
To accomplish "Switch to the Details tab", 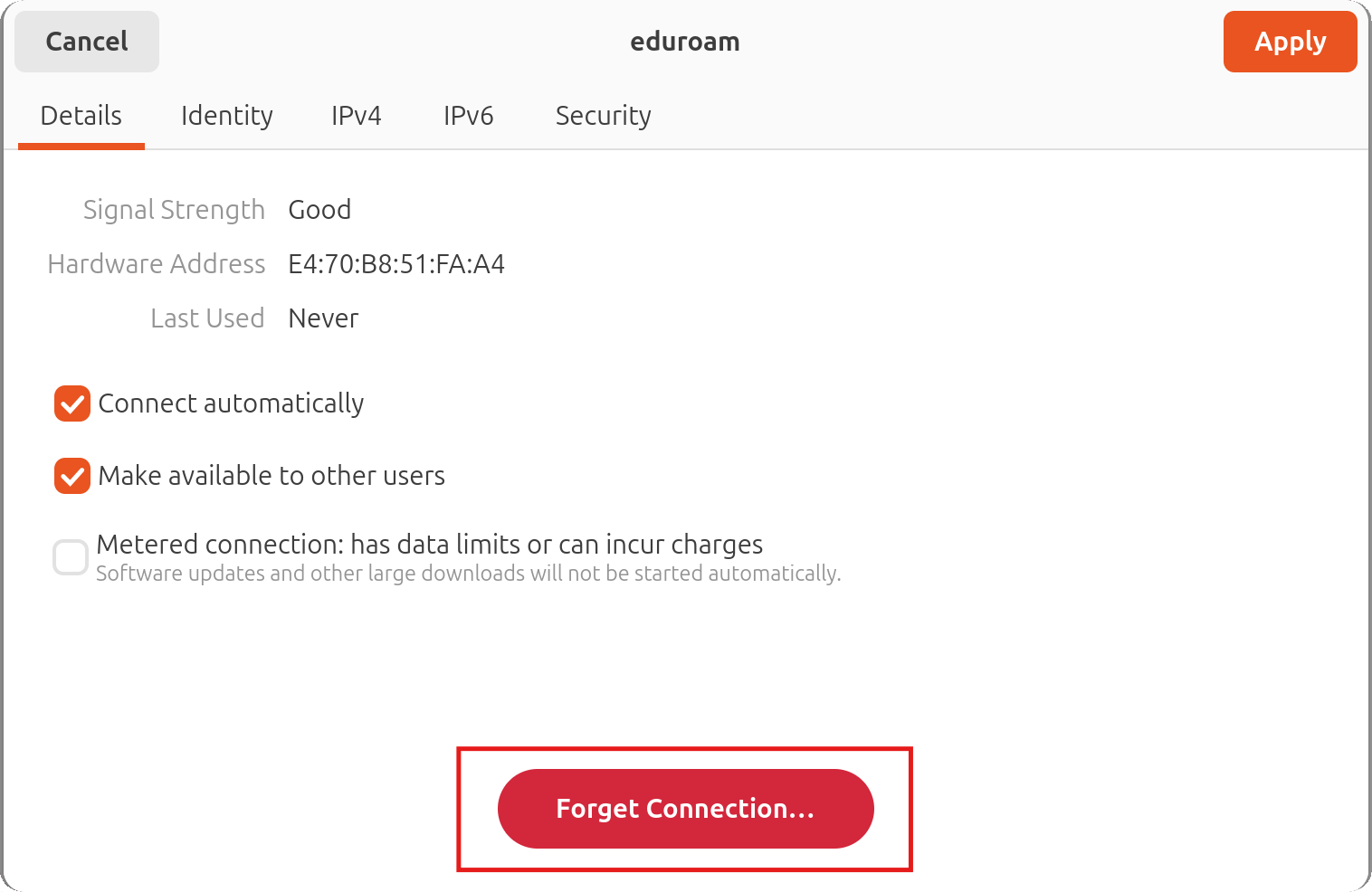I will 81,116.
